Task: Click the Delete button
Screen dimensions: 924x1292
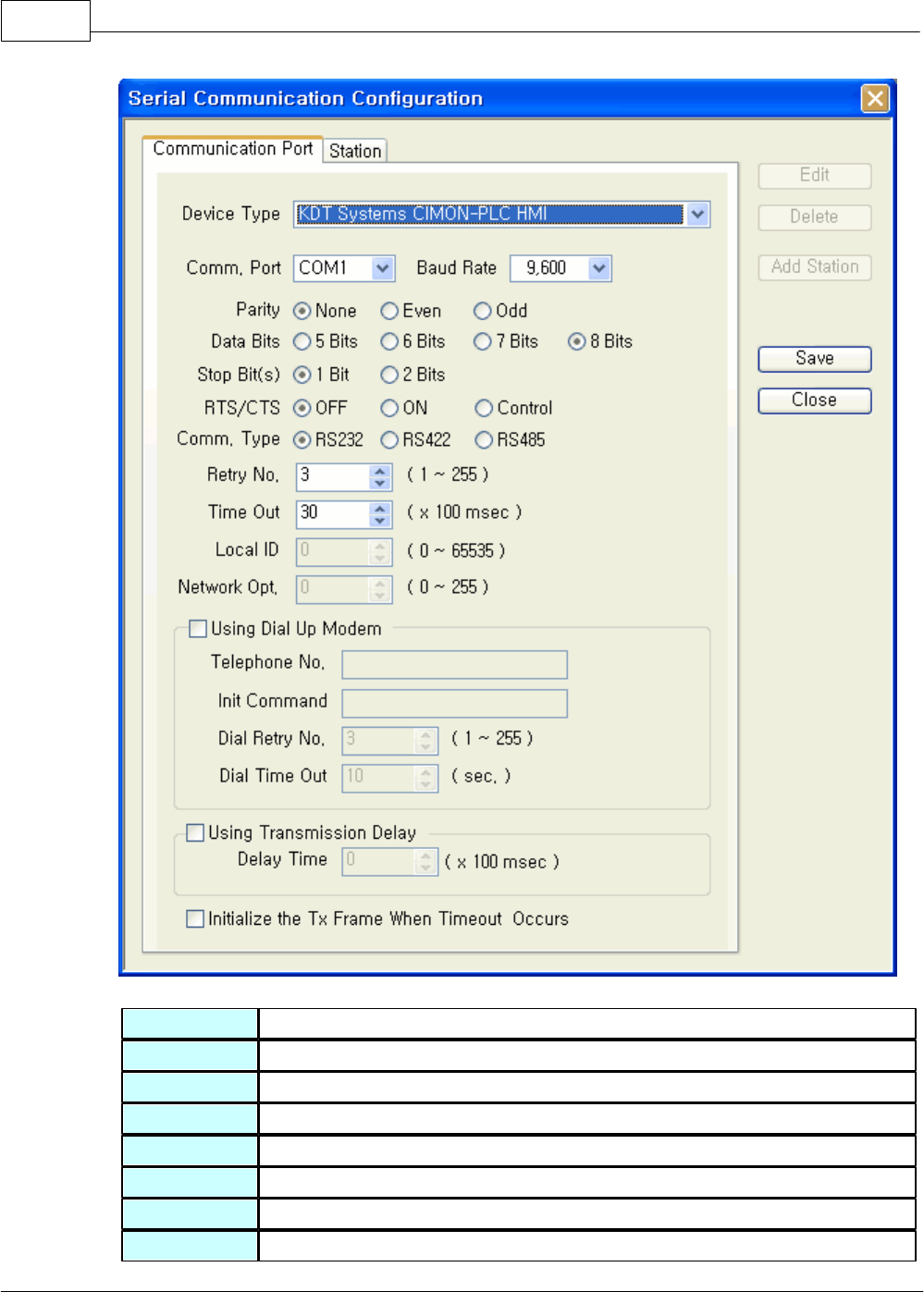Action: [814, 217]
